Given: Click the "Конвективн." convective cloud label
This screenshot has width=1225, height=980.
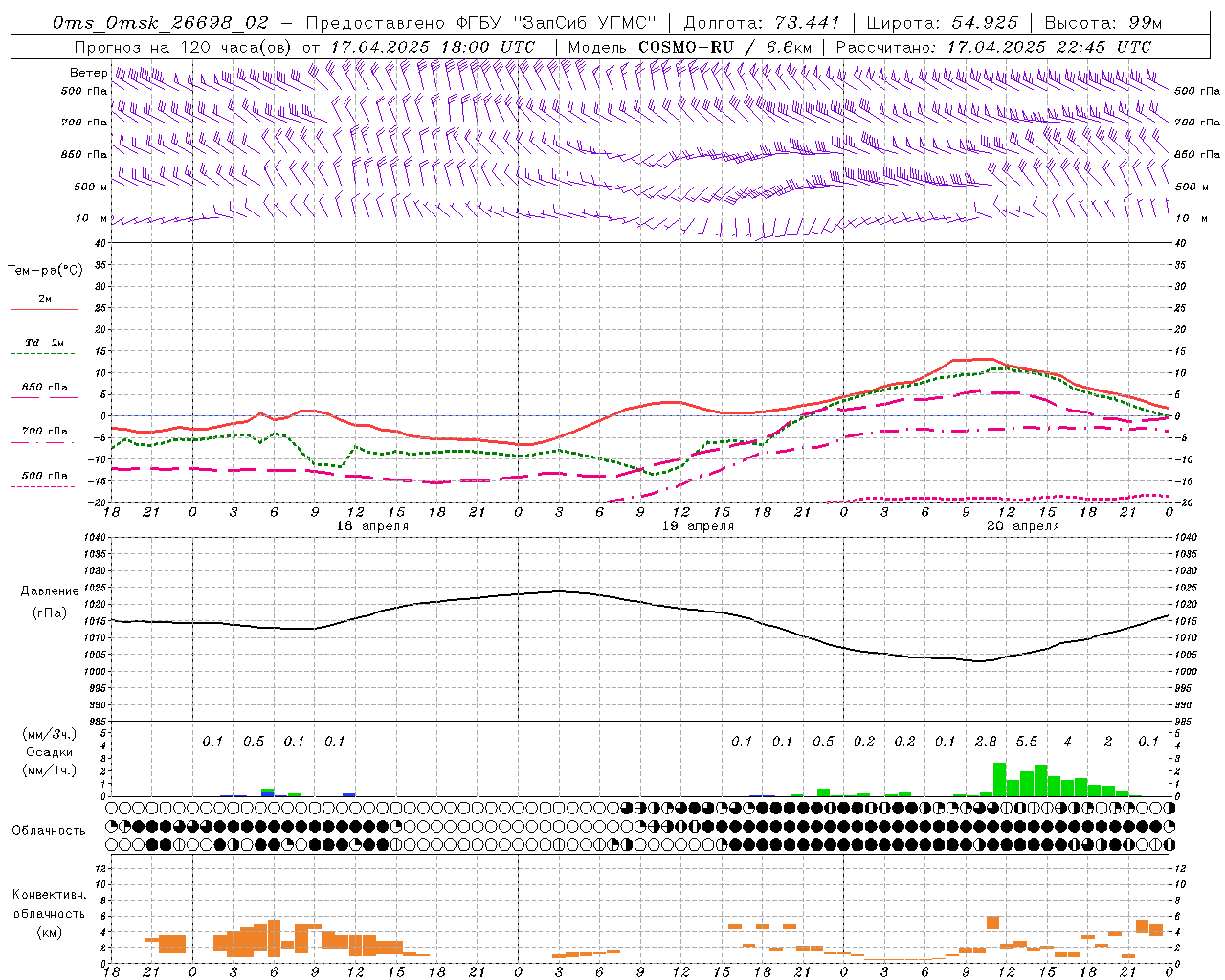Looking at the screenshot, I should pos(50,895).
